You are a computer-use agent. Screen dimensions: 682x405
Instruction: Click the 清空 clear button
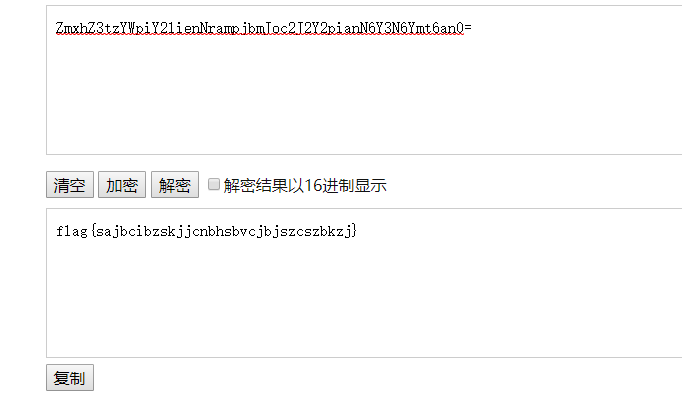pyautogui.click(x=70, y=185)
